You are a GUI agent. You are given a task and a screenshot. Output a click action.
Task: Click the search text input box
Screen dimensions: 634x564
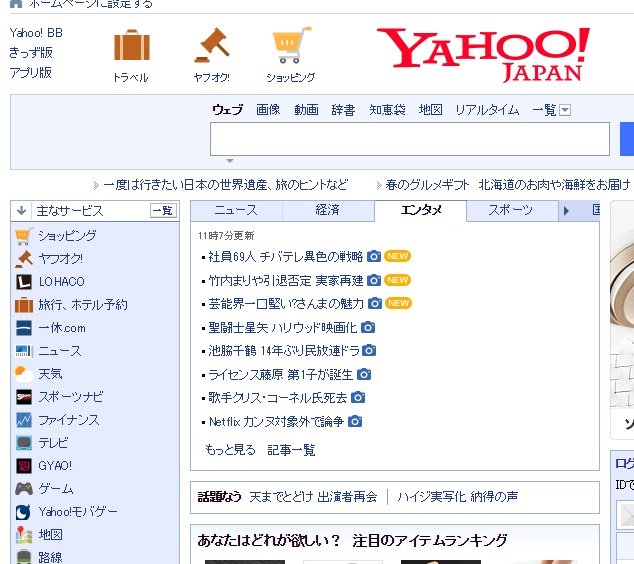pos(410,139)
